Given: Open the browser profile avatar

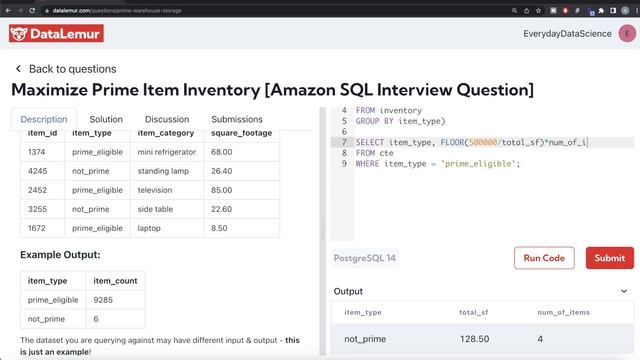Looking at the screenshot, I should (x=625, y=11).
